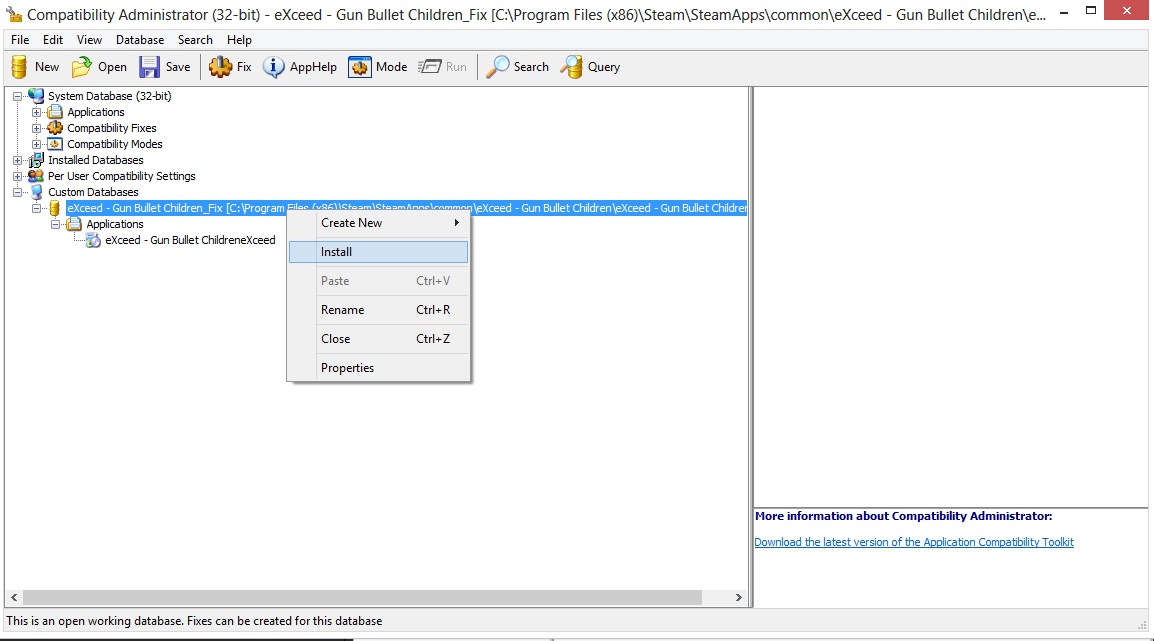Viewport: 1154px width, 641px height.
Task: Click the horizontal scrollbar thumb
Action: [362, 598]
